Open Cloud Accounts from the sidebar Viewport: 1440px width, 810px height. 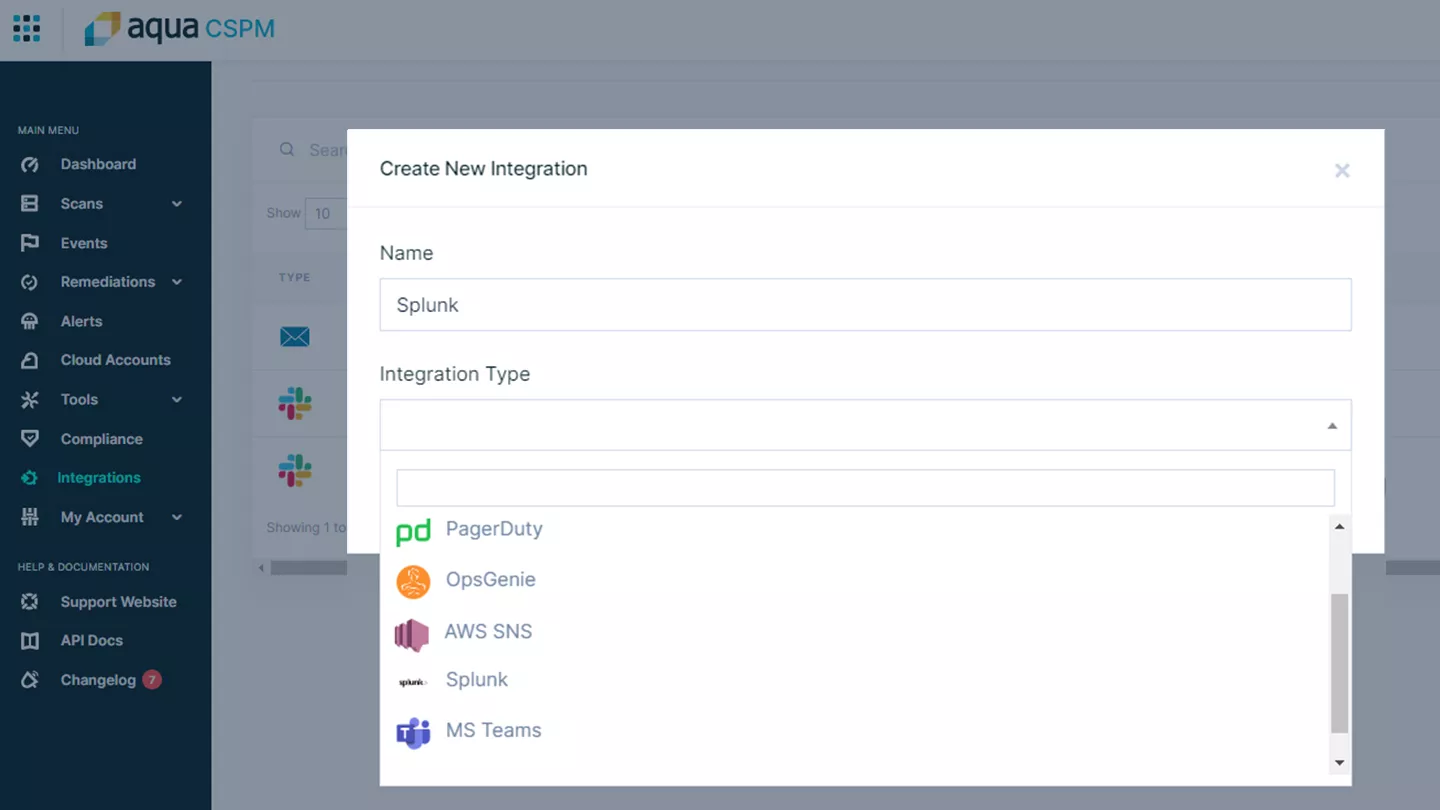[x=115, y=360]
